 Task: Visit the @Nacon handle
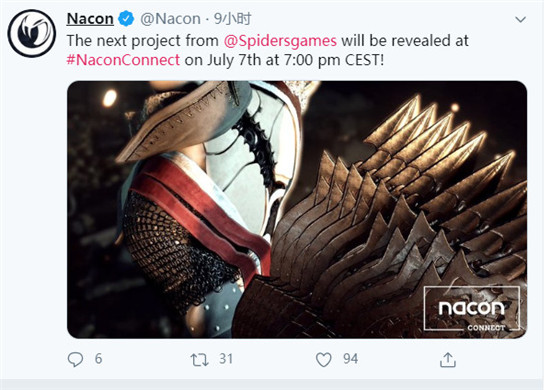170,19
